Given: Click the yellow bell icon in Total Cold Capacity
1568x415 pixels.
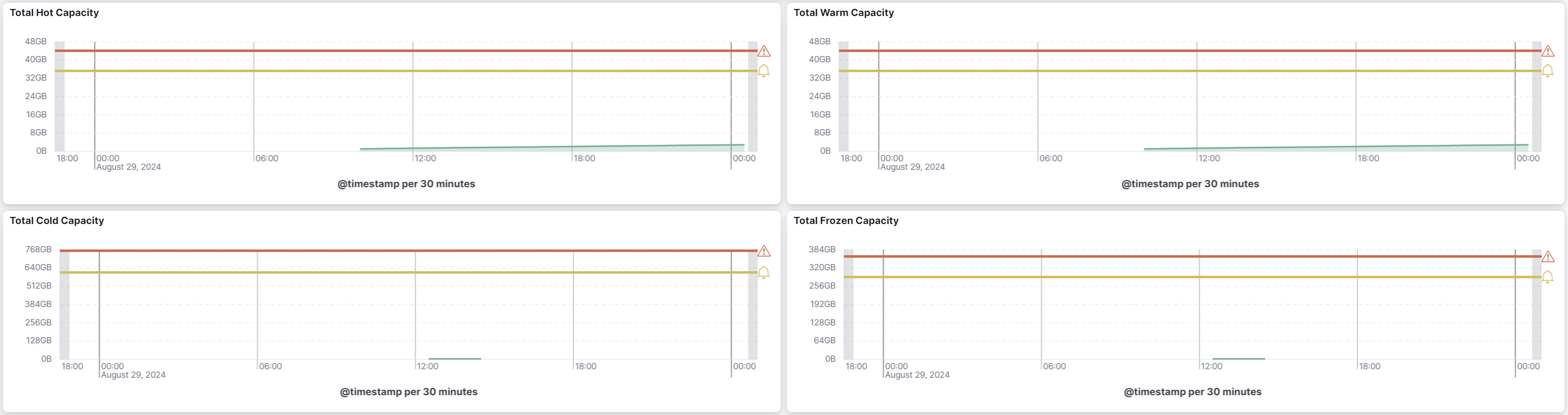Looking at the screenshot, I should [764, 273].
